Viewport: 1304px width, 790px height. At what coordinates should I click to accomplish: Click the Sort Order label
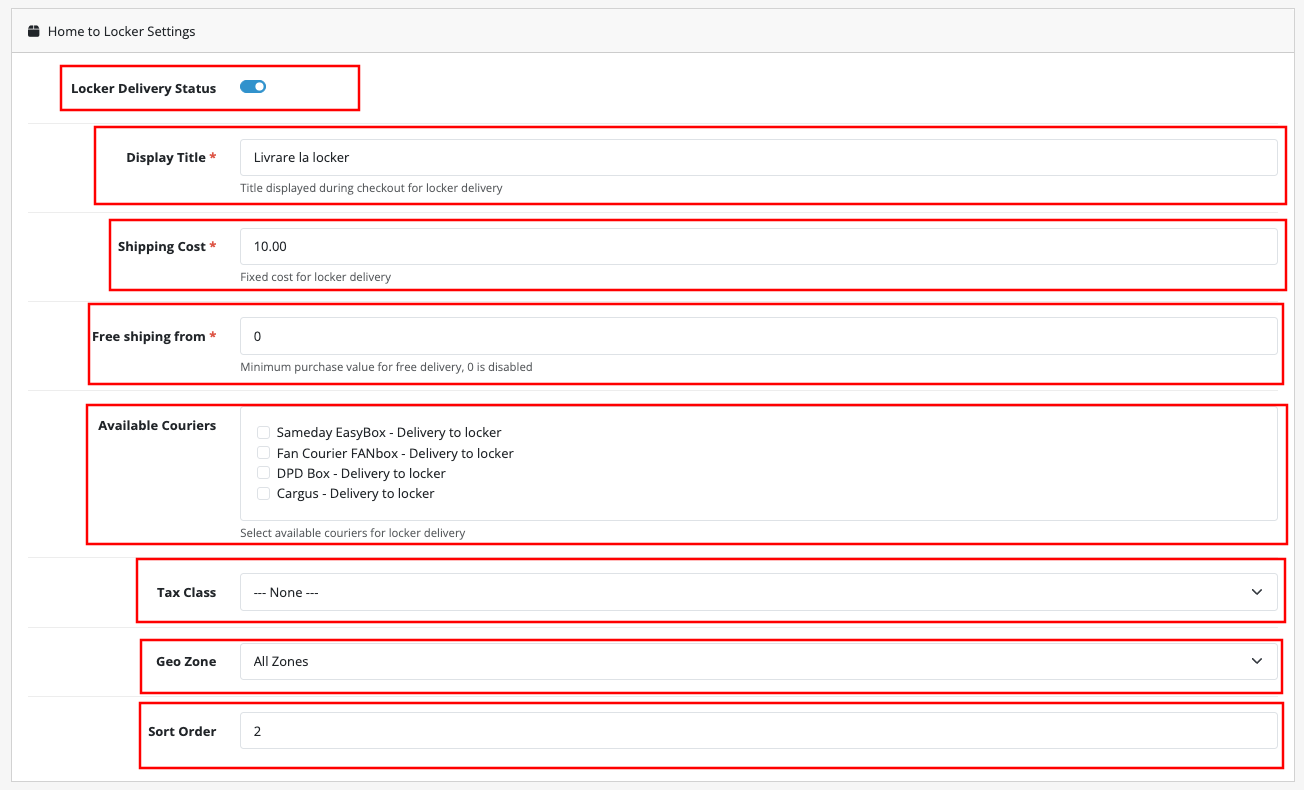click(x=182, y=731)
